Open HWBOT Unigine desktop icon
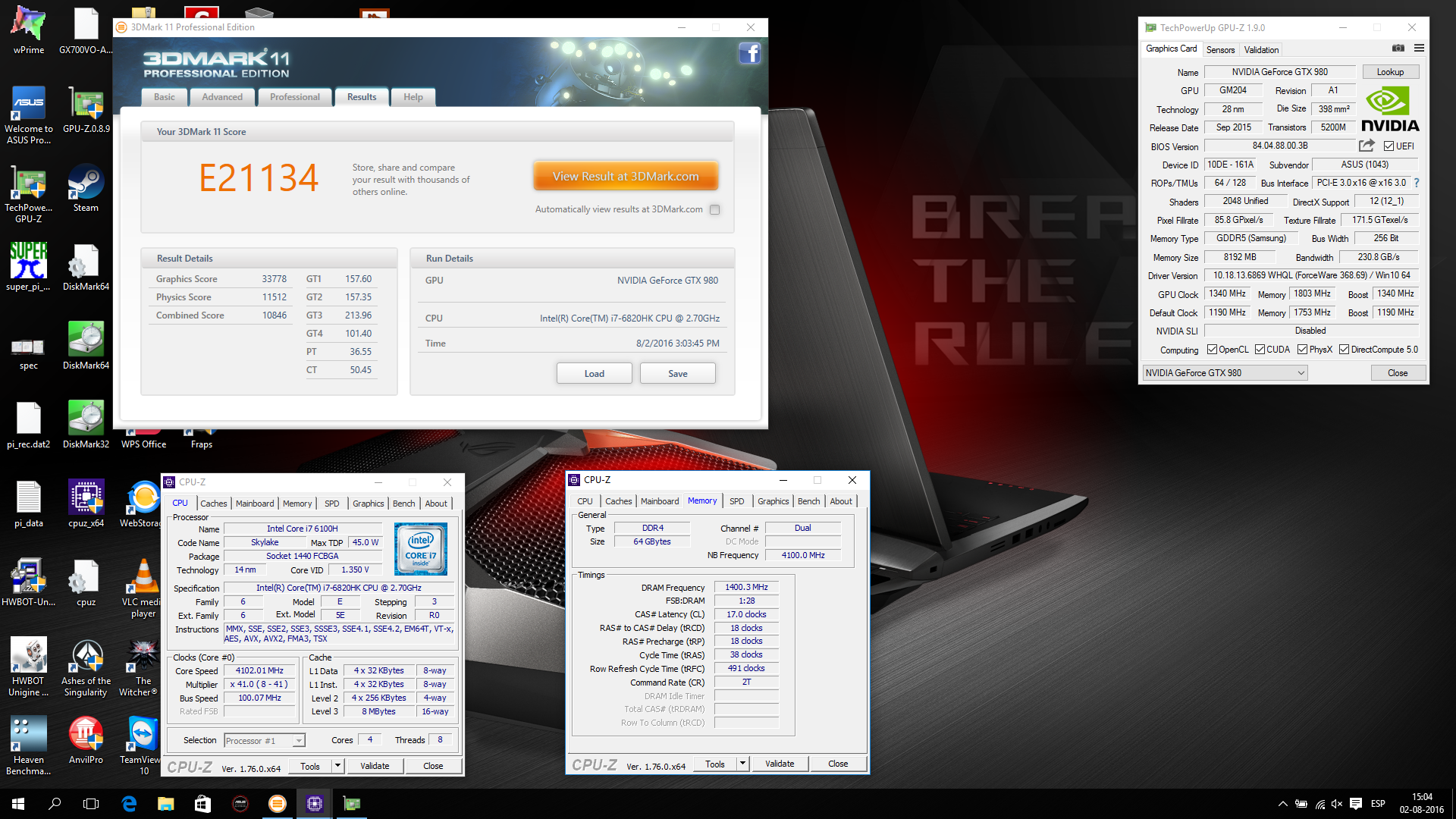 tap(29, 667)
